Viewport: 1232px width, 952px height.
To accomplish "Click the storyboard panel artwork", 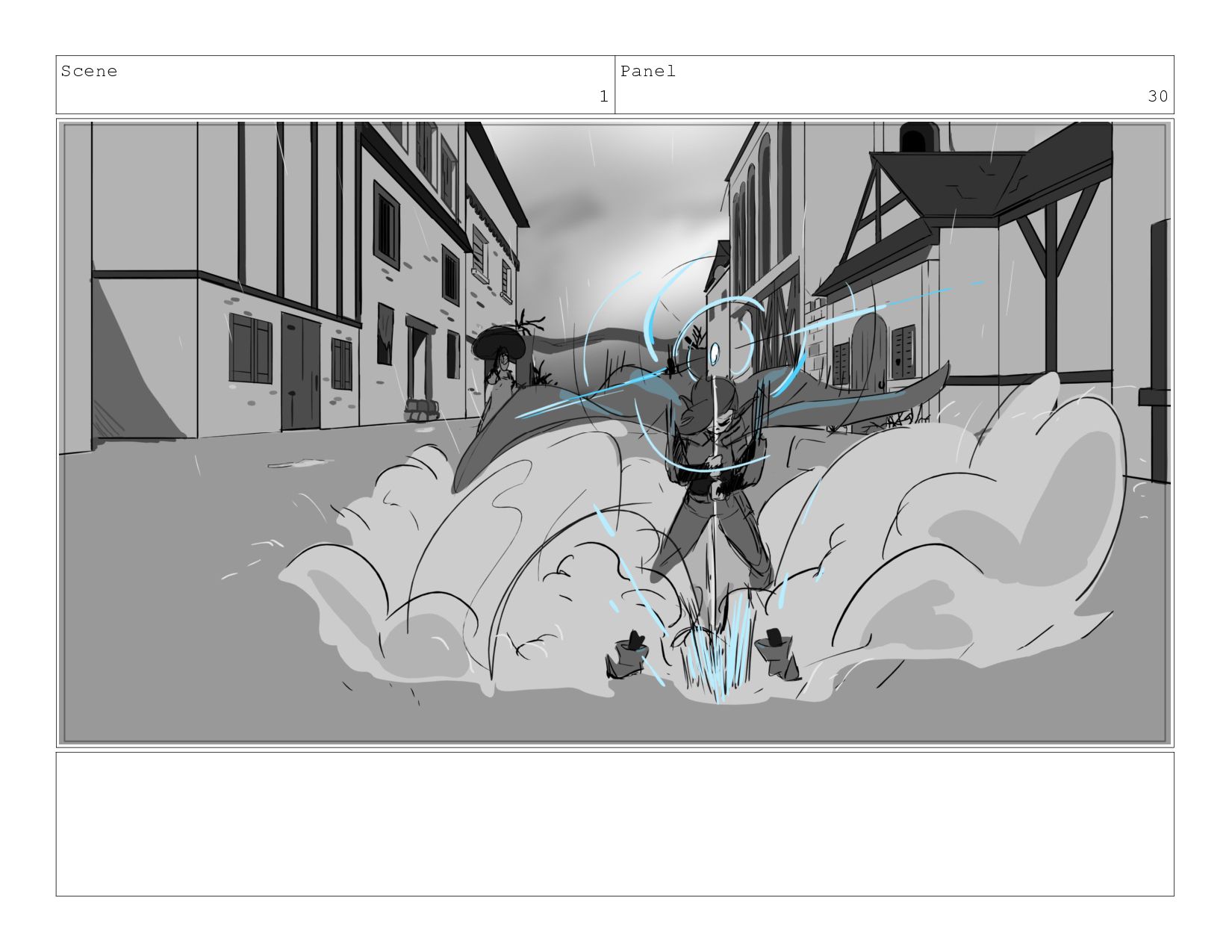I will [x=615, y=433].
